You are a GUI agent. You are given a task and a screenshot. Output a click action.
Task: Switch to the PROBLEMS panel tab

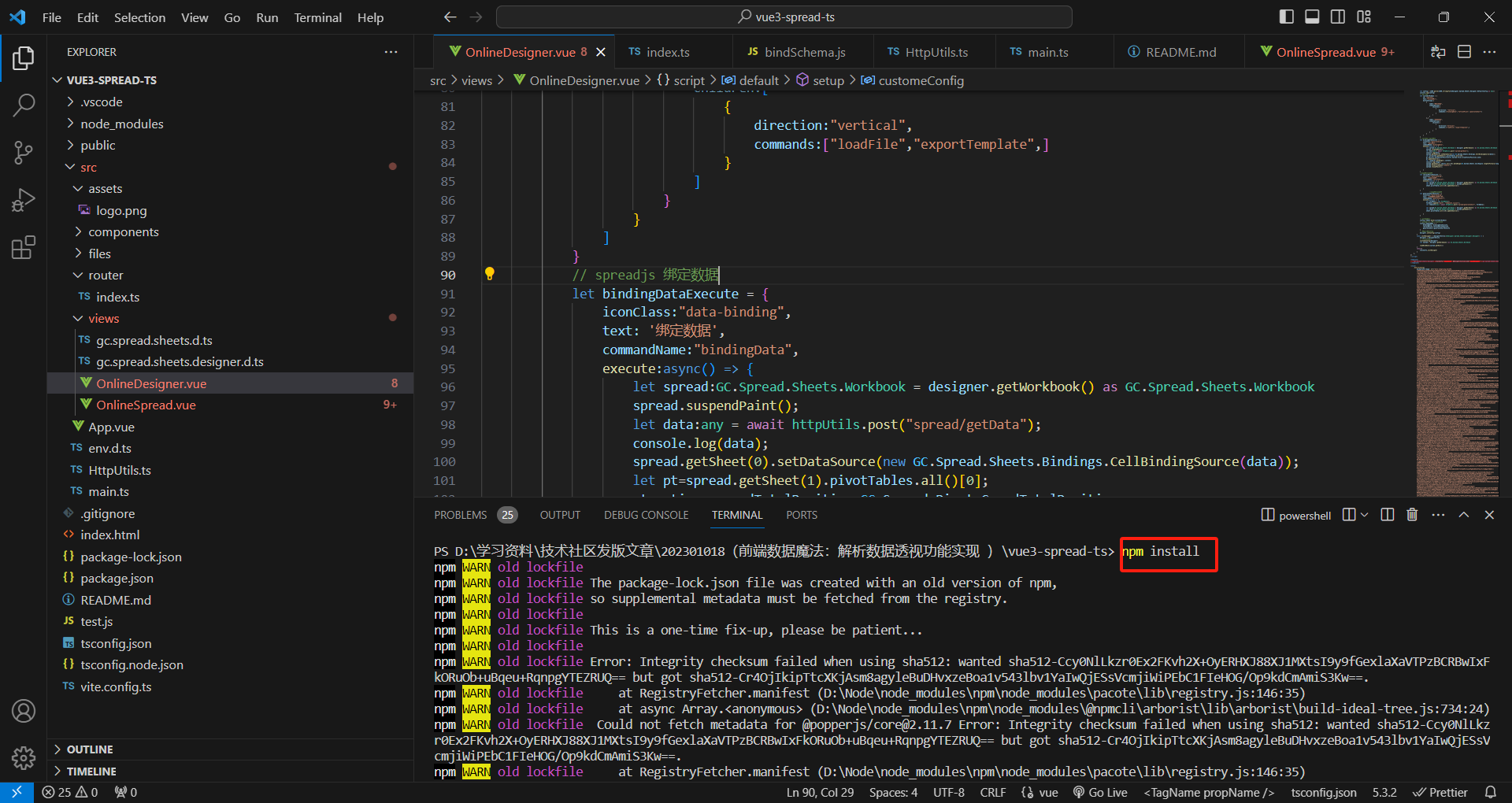[x=460, y=515]
